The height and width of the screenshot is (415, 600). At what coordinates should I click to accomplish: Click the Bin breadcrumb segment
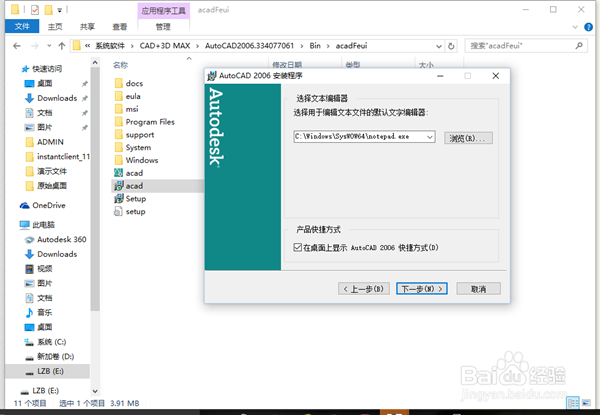(315, 46)
